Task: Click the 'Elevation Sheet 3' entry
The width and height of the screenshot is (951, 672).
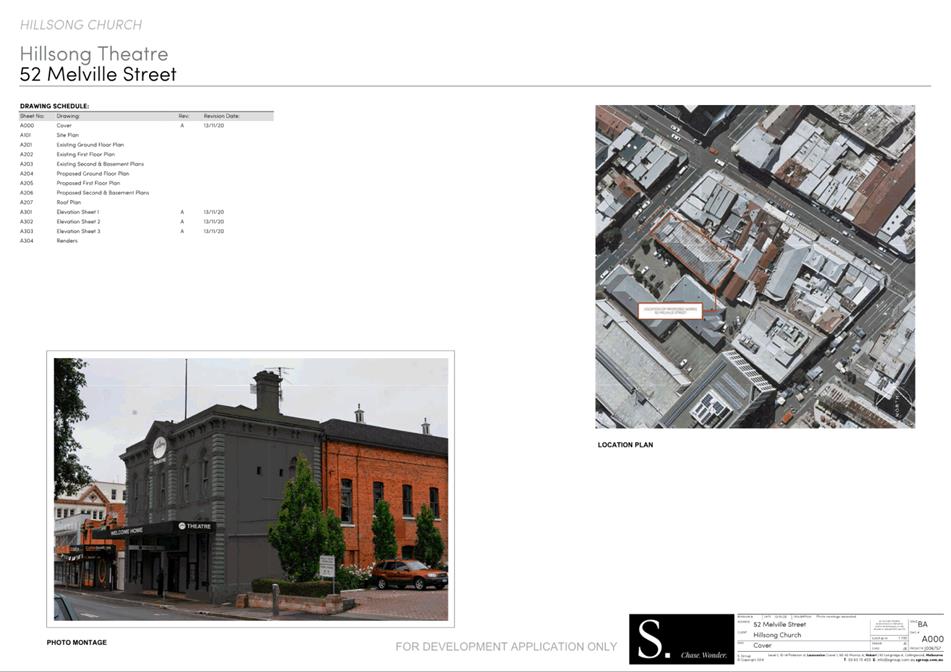Action: point(78,231)
